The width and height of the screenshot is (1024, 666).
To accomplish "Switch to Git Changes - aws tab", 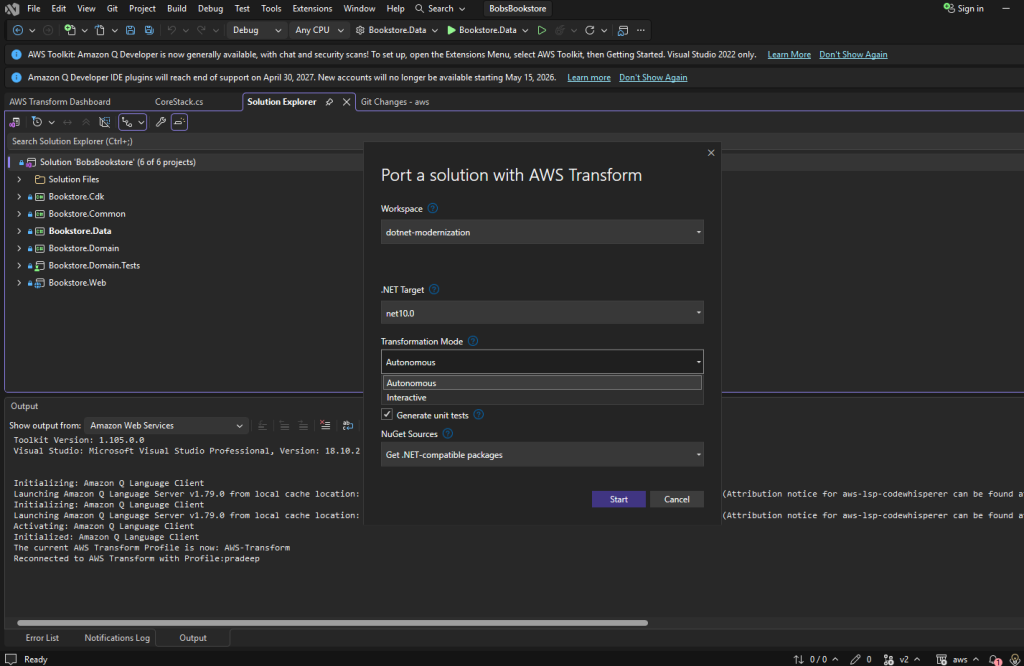I will coord(395,102).
